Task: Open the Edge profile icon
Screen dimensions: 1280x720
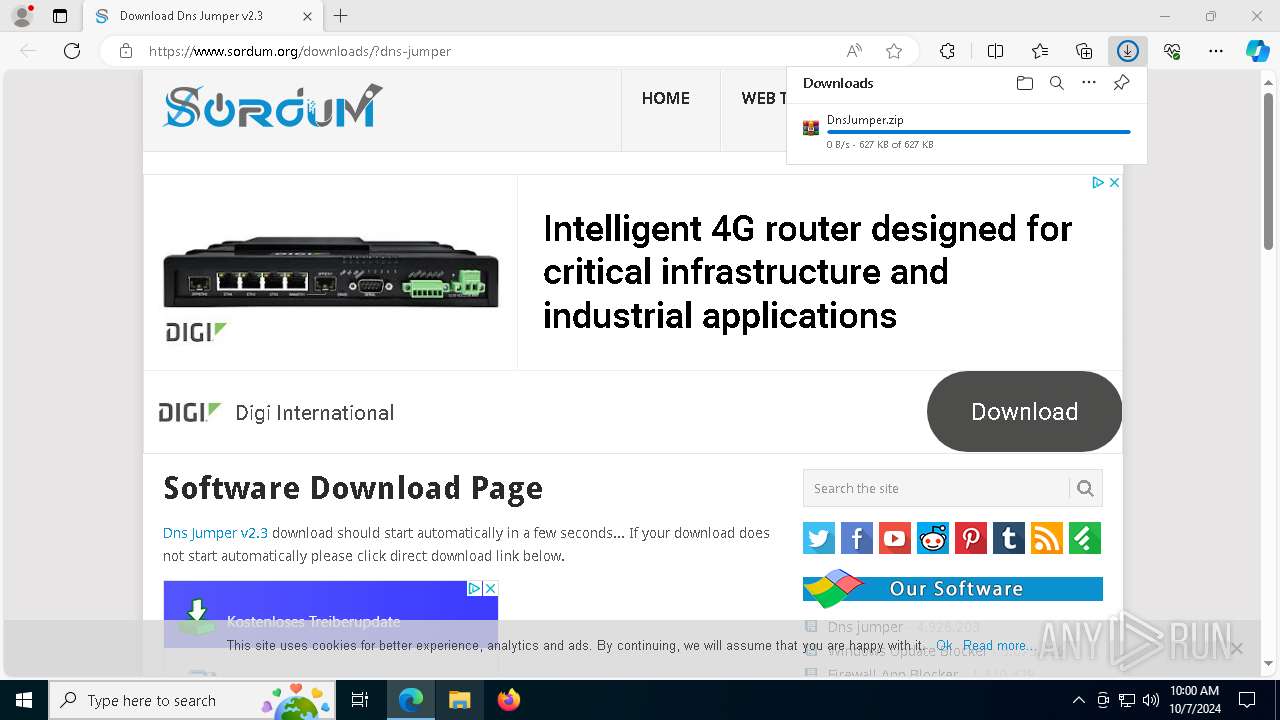Action: point(22,16)
